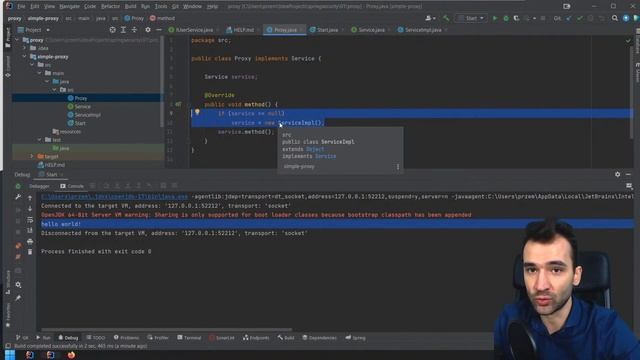Open the Start run configuration dropdown
The height and width of the screenshot is (360, 640).
coord(471,18)
